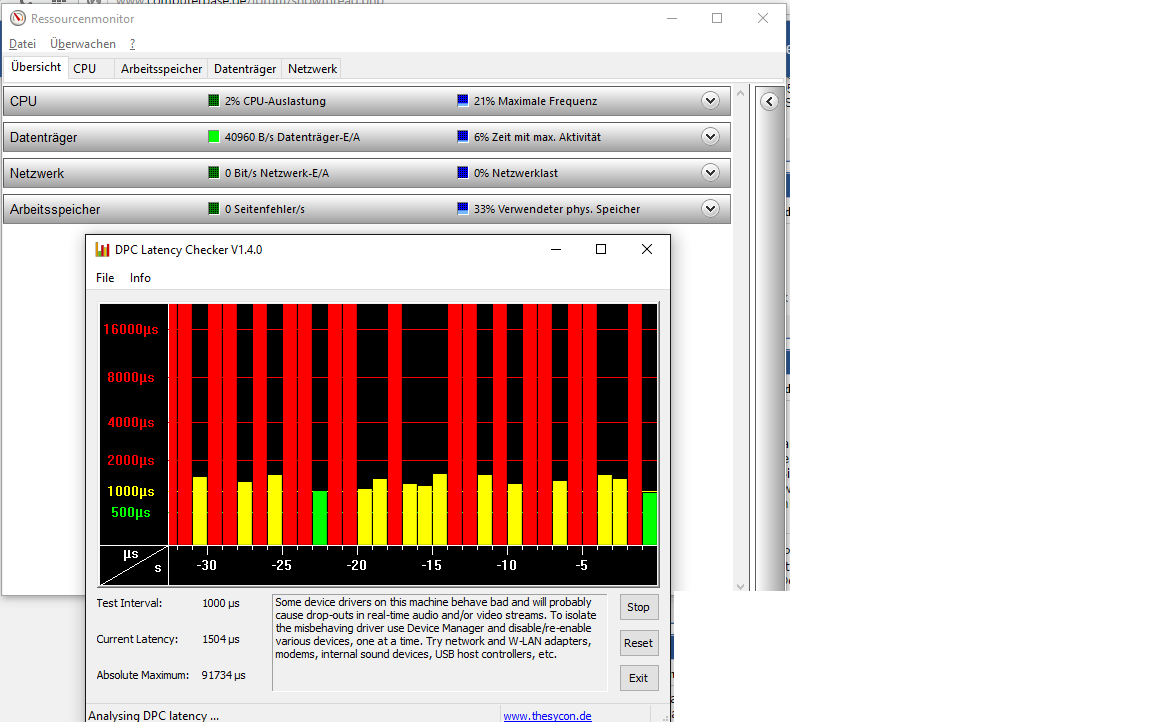The width and height of the screenshot is (1152, 722).
Task: Expand the Netzwerk section chevron
Action: pos(710,173)
